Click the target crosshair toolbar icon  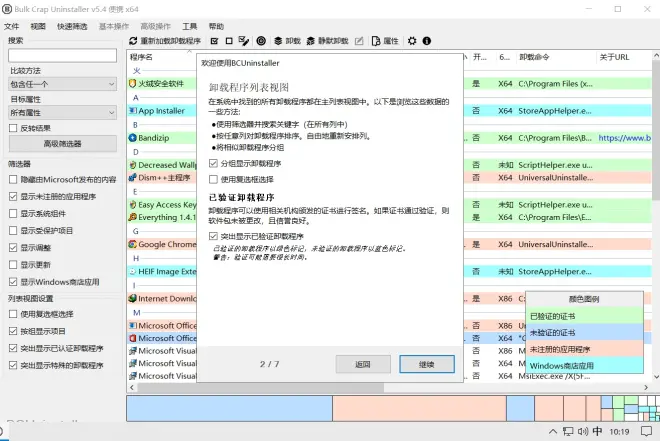tap(261, 41)
